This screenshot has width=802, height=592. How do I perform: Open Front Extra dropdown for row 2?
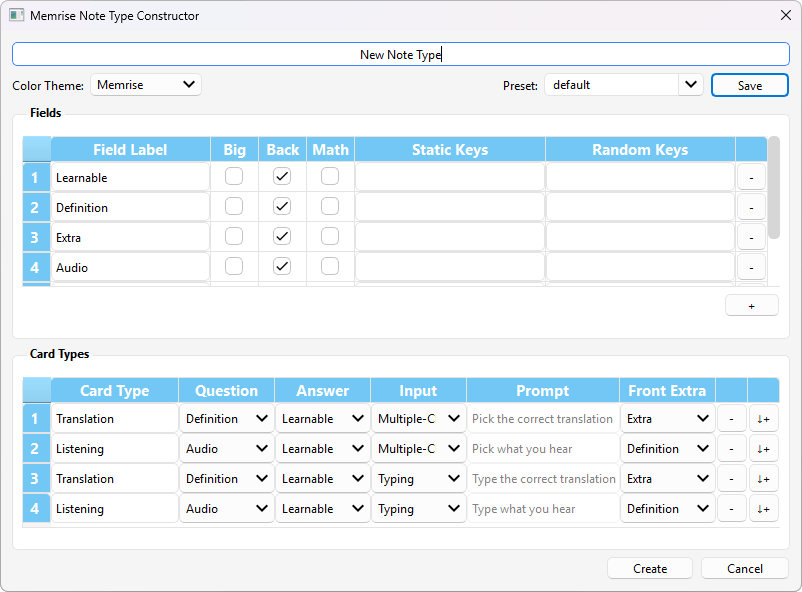point(667,449)
